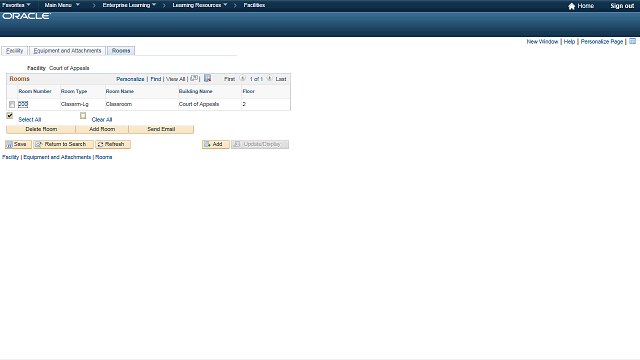Sort the grid by Room Name
Viewport: 640px width, 360px height.
pos(120,91)
